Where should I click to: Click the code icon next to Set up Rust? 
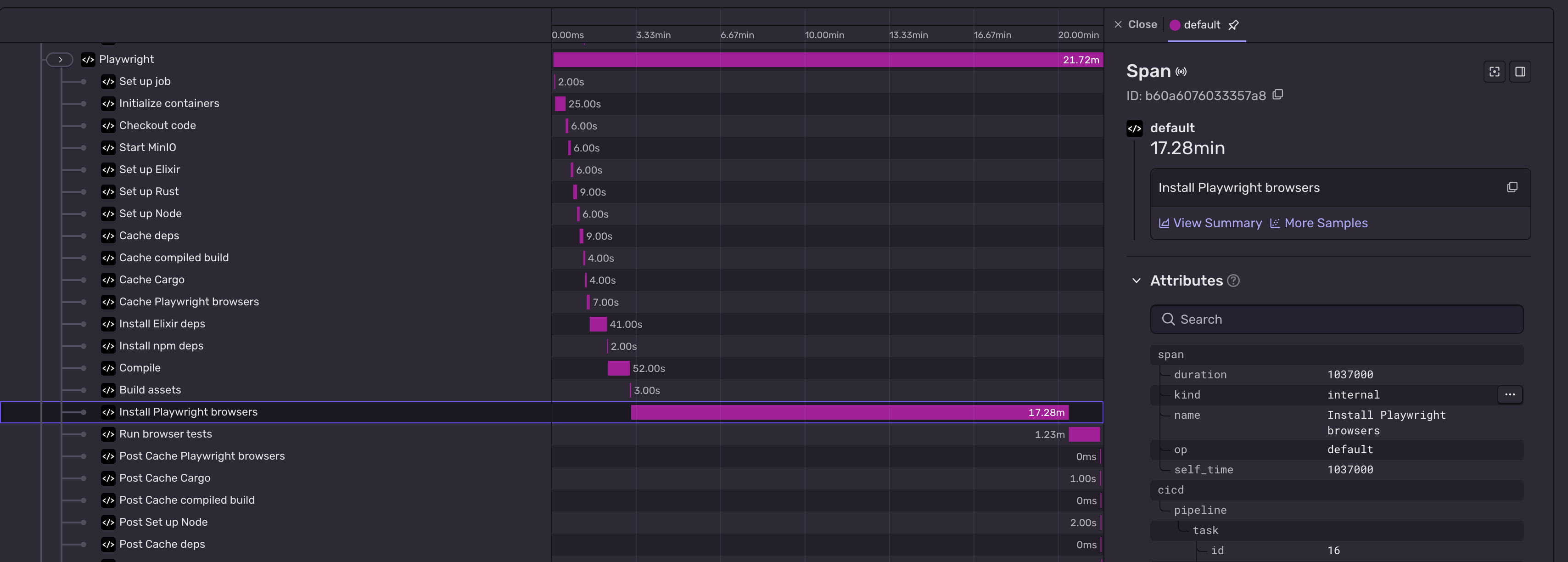[108, 192]
